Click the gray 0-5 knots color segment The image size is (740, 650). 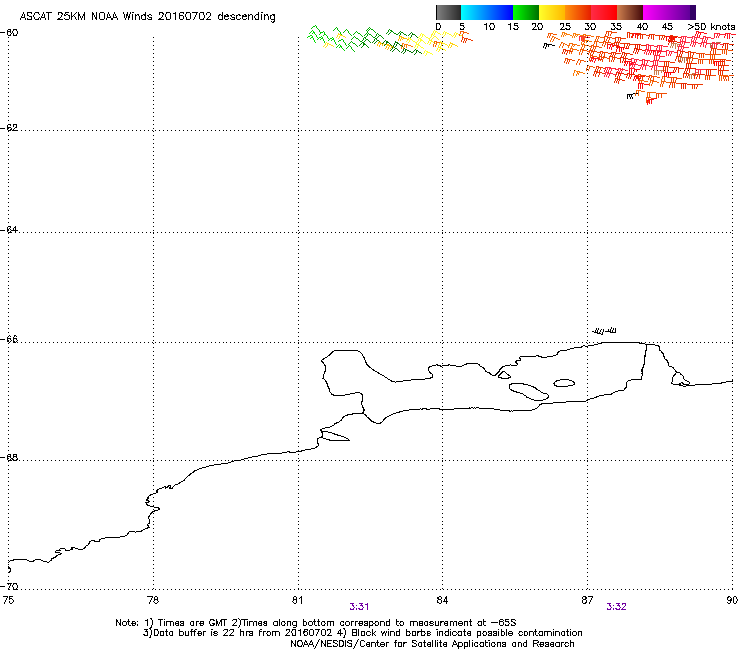point(448,12)
